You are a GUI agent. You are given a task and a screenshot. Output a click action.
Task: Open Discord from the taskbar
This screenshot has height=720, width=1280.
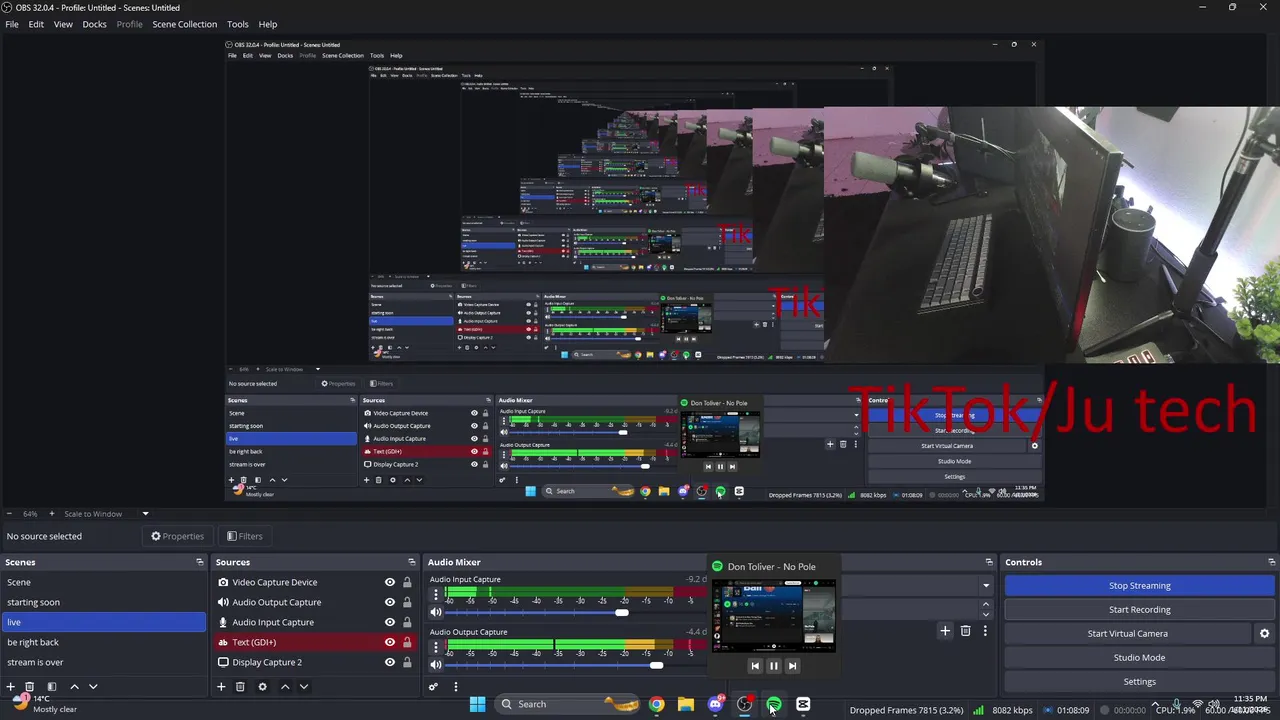[x=715, y=704]
